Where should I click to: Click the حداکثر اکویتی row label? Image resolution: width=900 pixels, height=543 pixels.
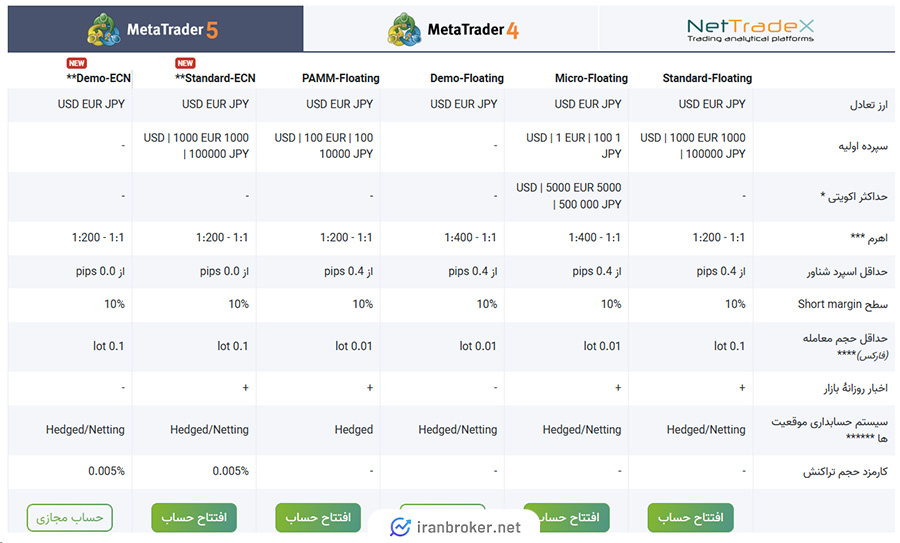(854, 197)
